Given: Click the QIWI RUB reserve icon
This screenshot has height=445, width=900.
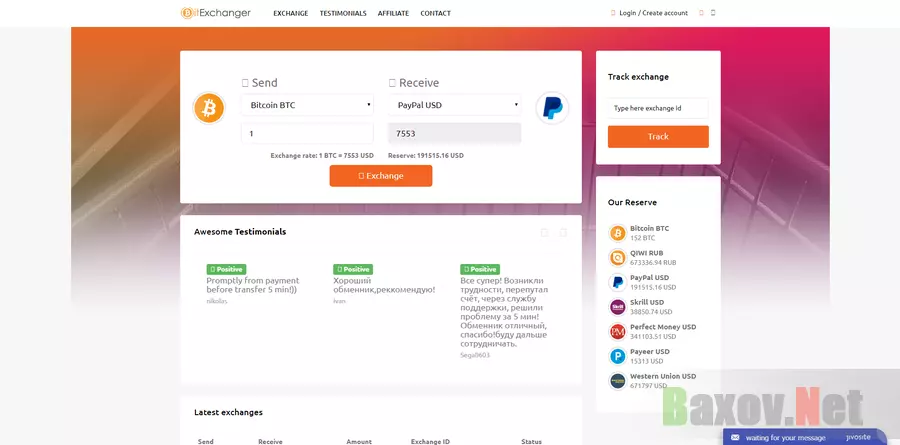Looking at the screenshot, I should [618, 258].
